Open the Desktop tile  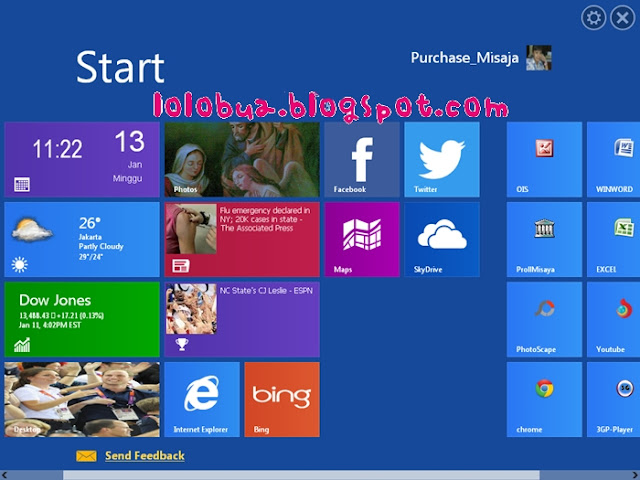point(82,400)
